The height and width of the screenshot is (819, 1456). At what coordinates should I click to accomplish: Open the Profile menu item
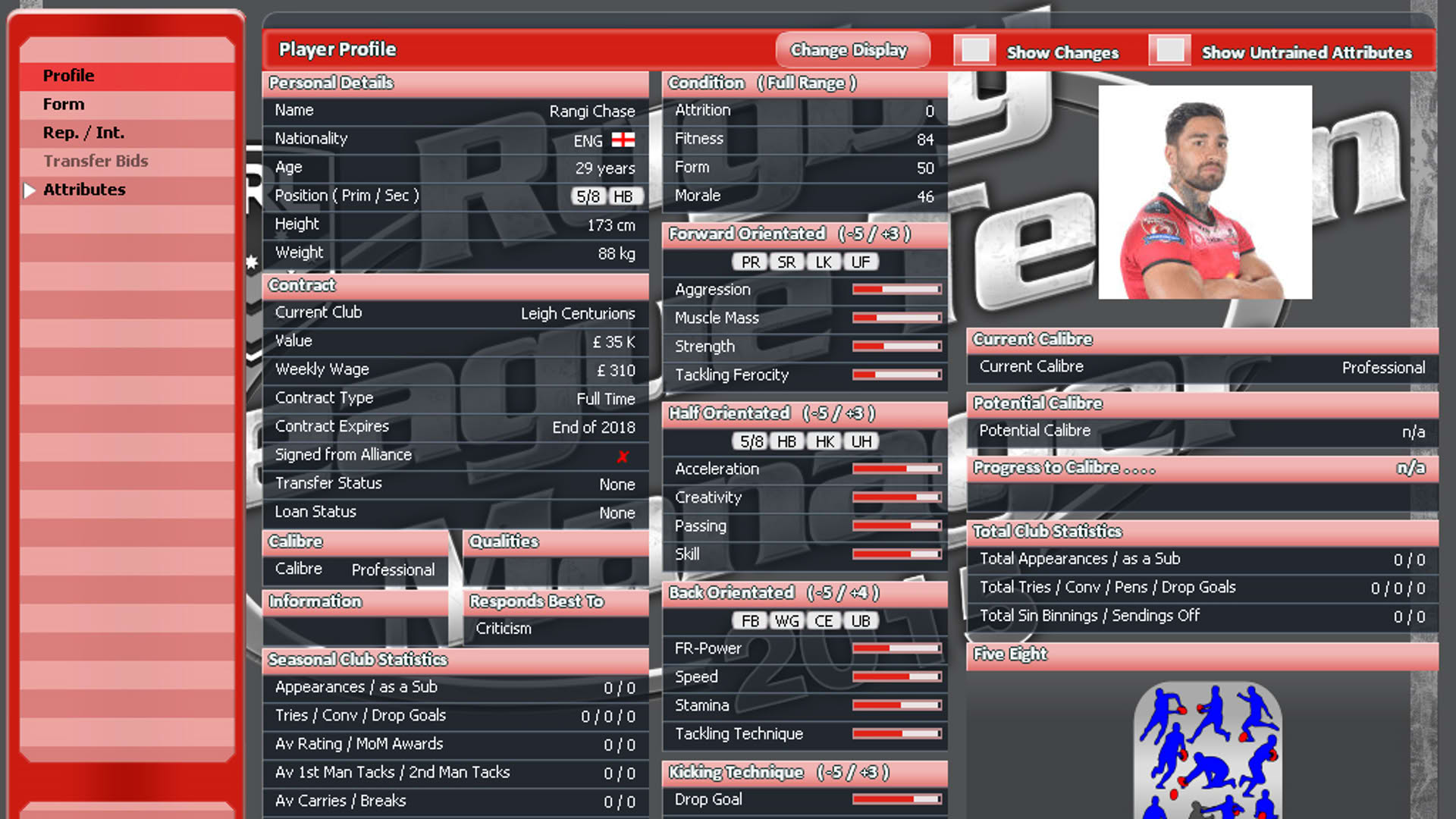tap(127, 76)
